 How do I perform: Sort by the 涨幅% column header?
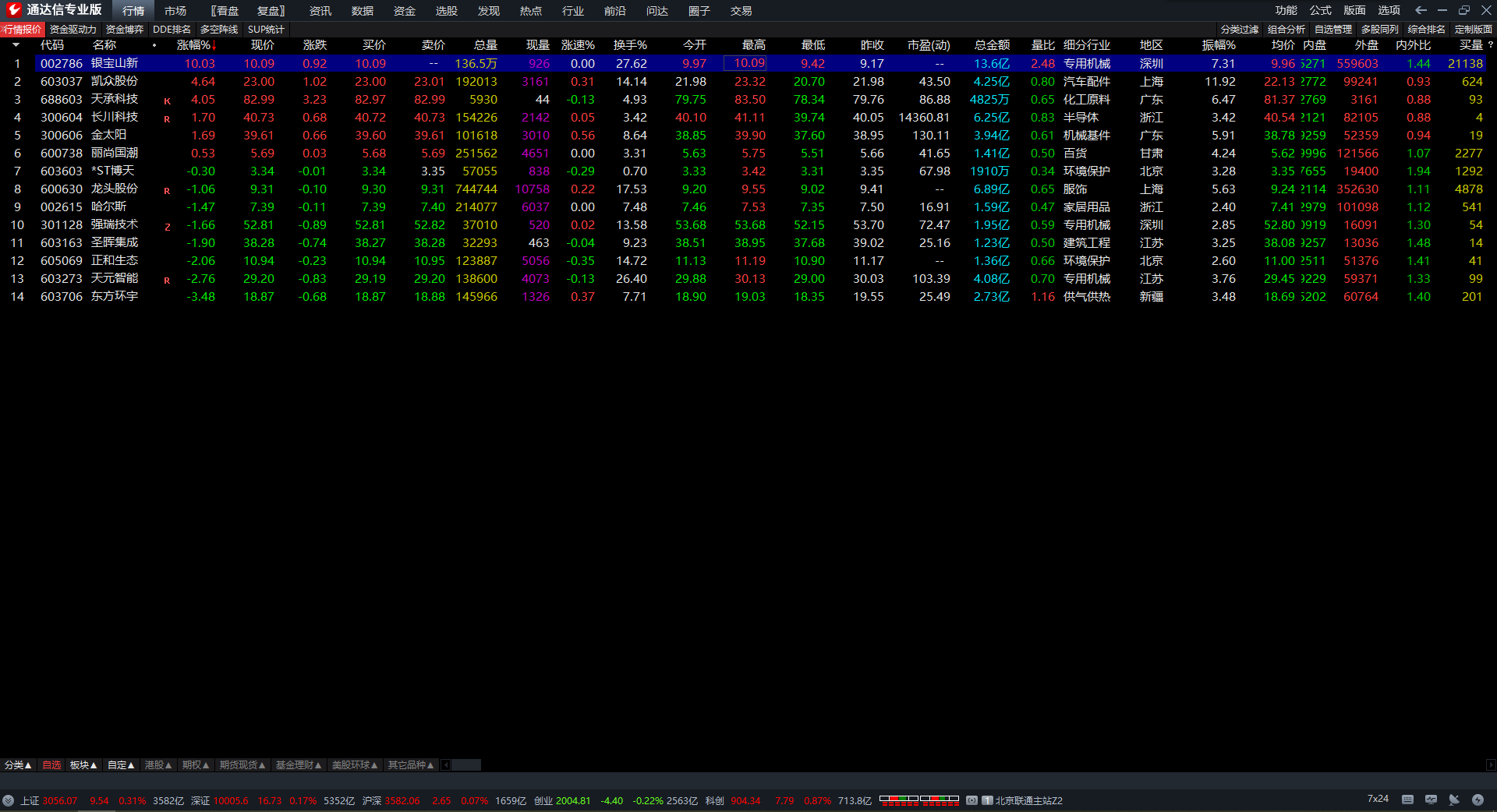point(196,45)
